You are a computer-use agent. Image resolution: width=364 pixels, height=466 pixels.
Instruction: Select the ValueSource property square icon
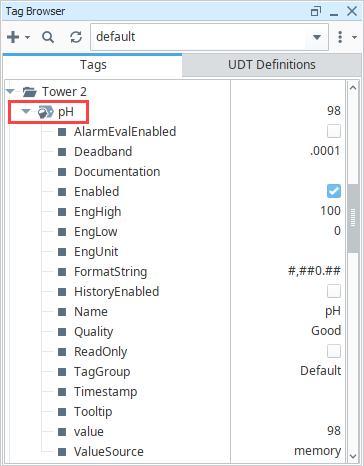click(x=62, y=452)
